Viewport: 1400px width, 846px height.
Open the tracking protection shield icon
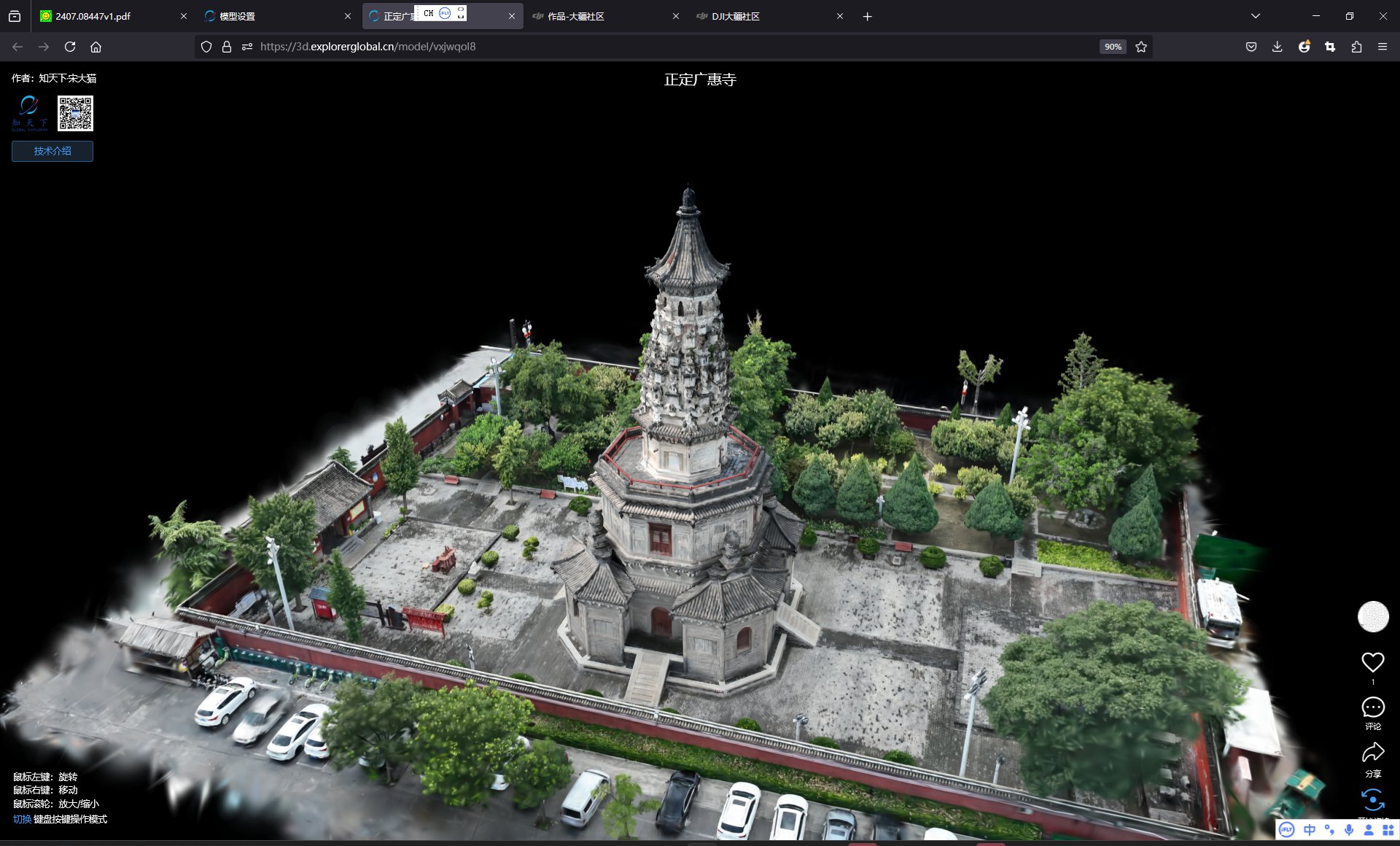(206, 47)
